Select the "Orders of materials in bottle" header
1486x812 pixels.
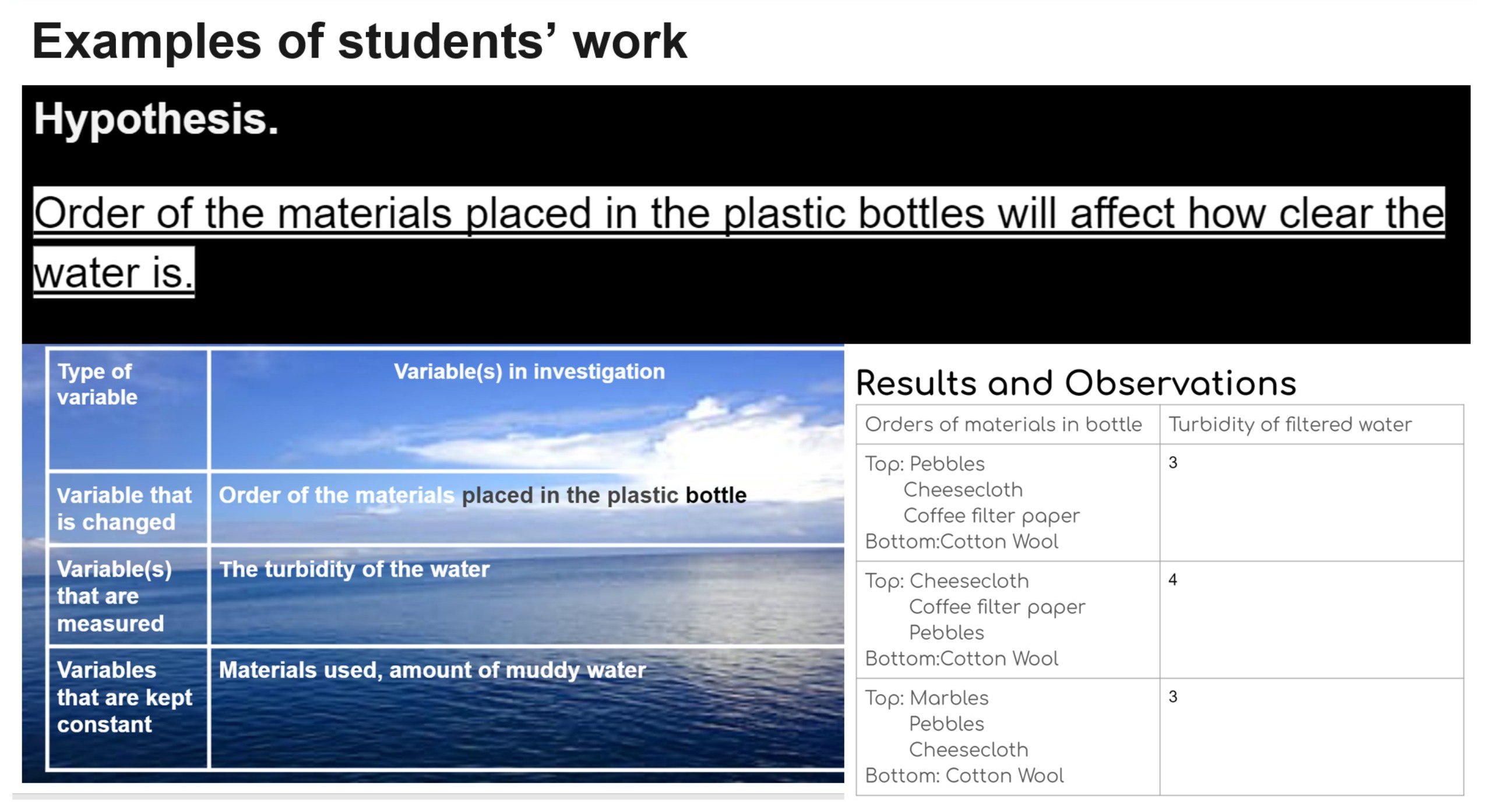point(1003,425)
